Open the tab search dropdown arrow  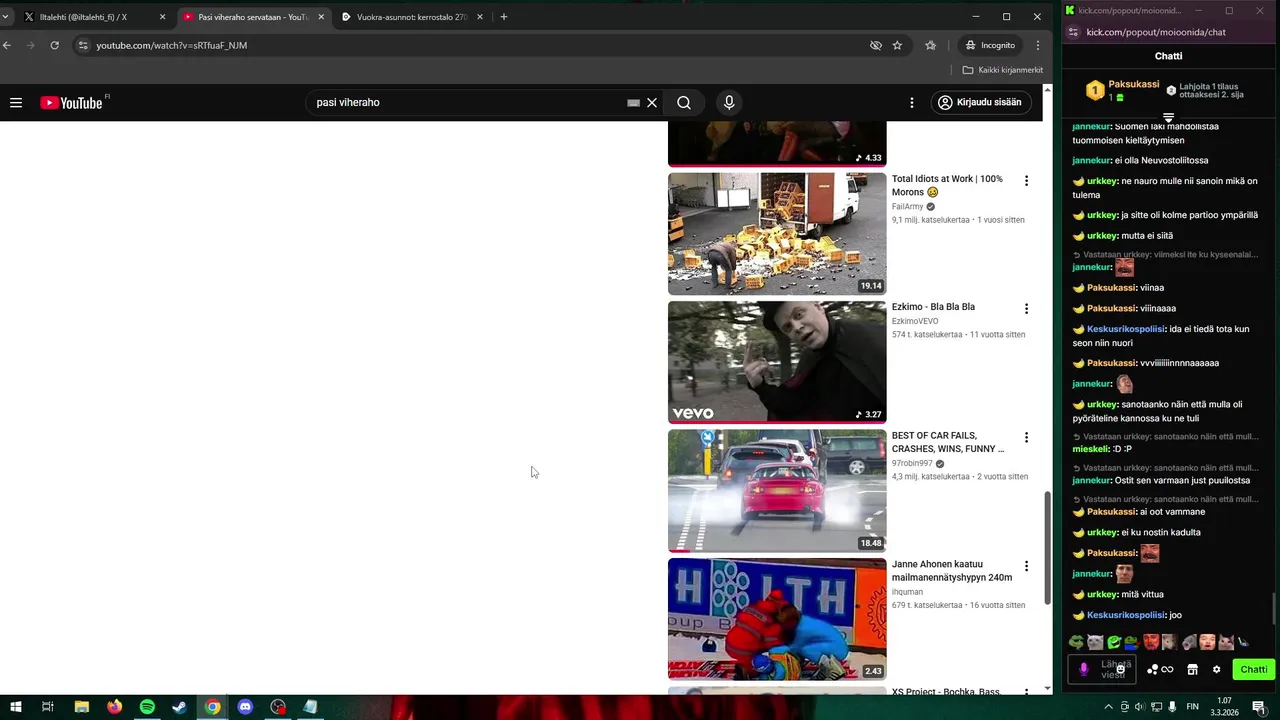pos(5,16)
